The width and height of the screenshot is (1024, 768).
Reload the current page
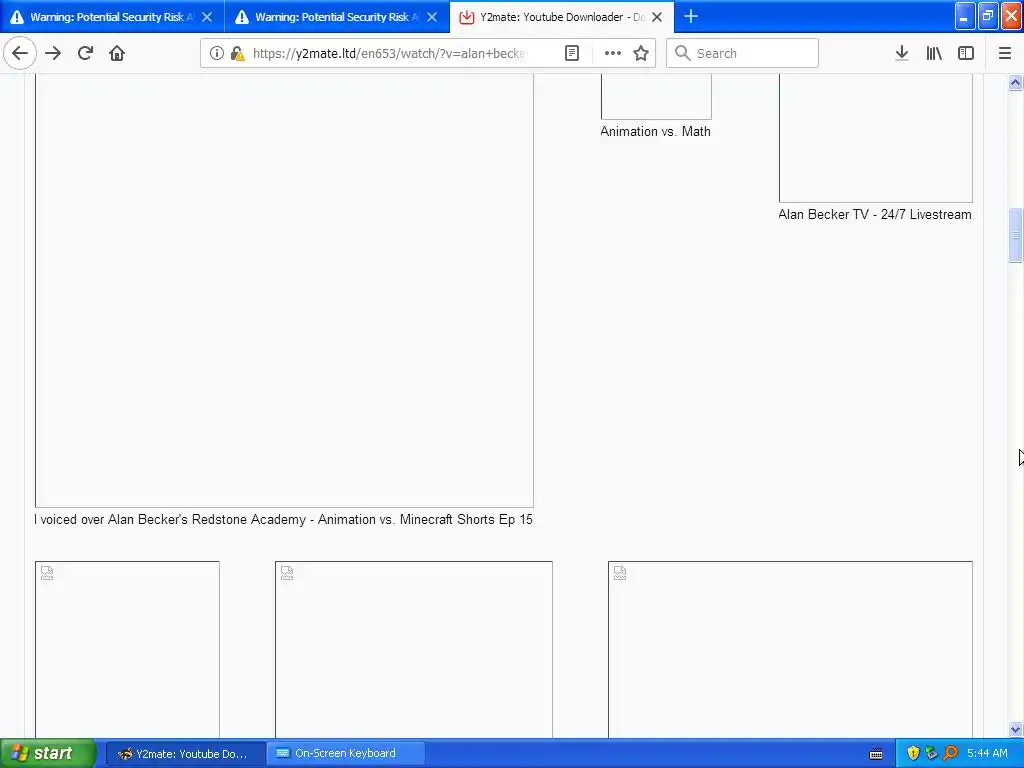click(85, 53)
